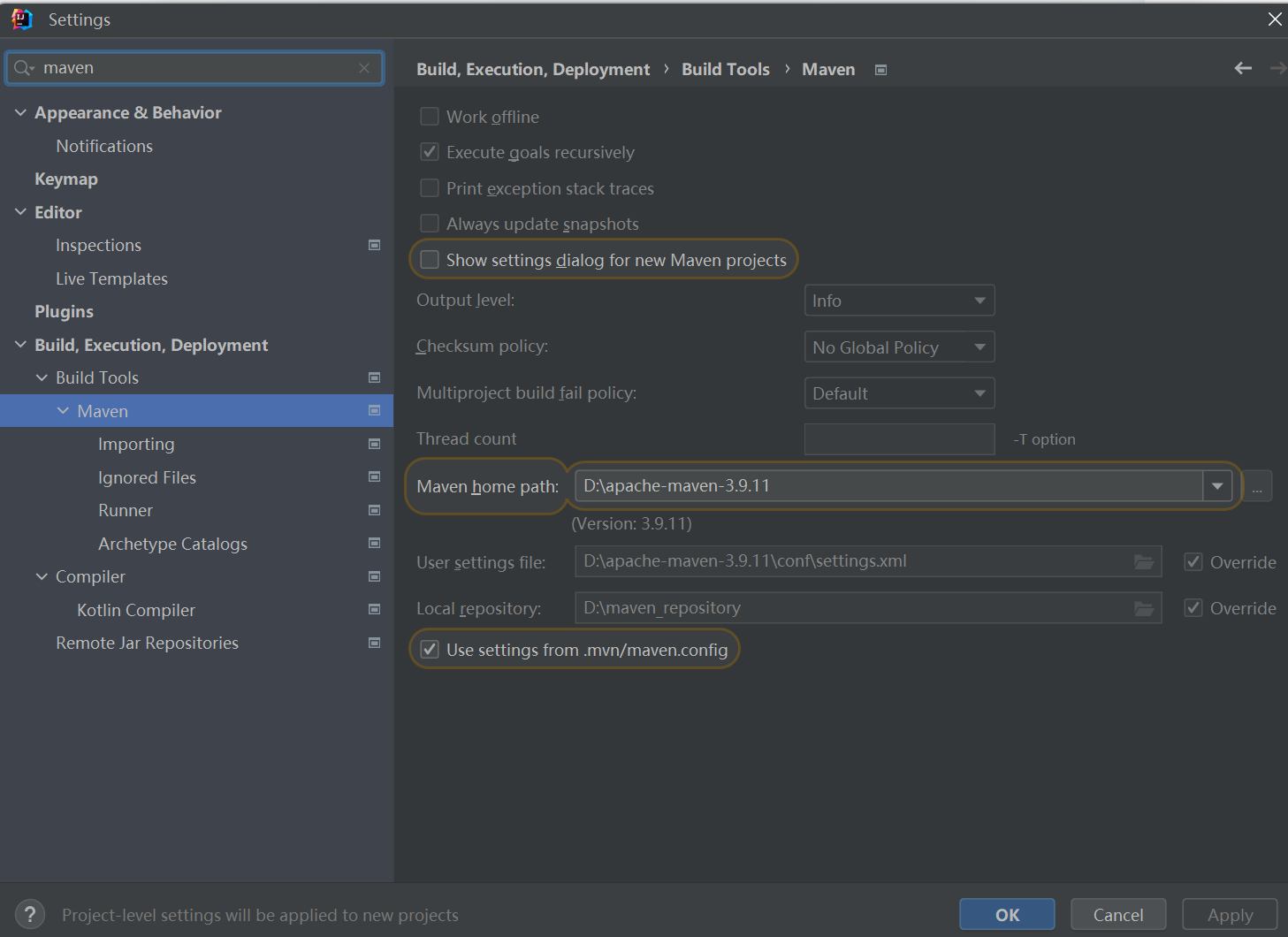Clear the maven search text with X icon
1288x937 pixels.
(x=364, y=68)
